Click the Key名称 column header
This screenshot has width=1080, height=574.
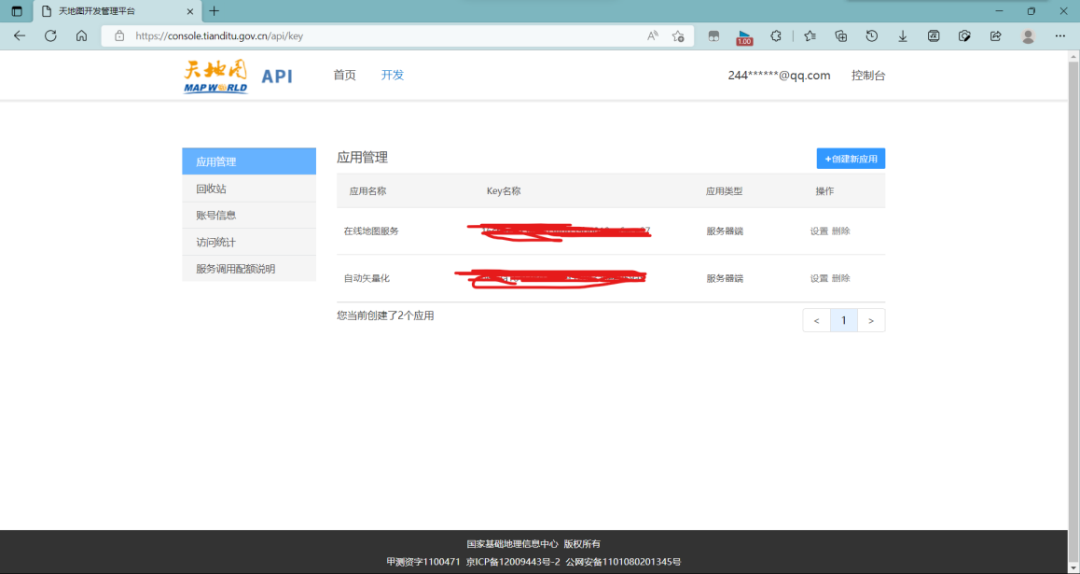click(503, 191)
